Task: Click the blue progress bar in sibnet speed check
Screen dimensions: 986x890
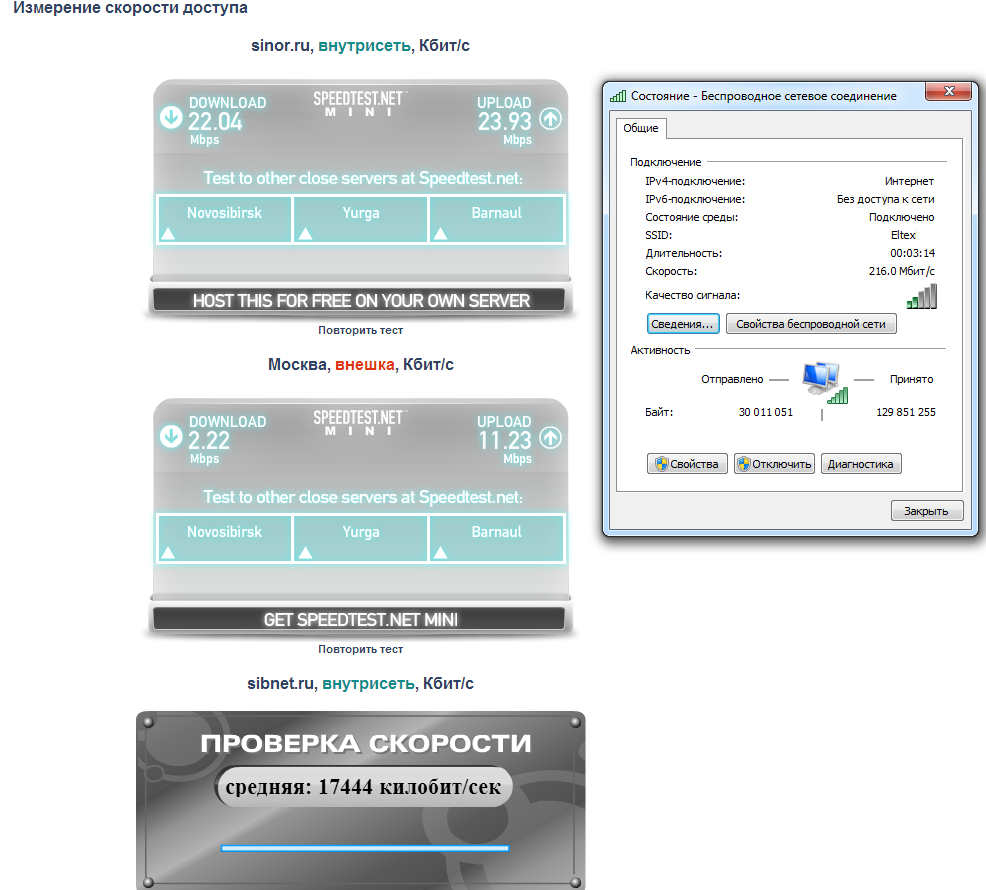Action: (365, 848)
